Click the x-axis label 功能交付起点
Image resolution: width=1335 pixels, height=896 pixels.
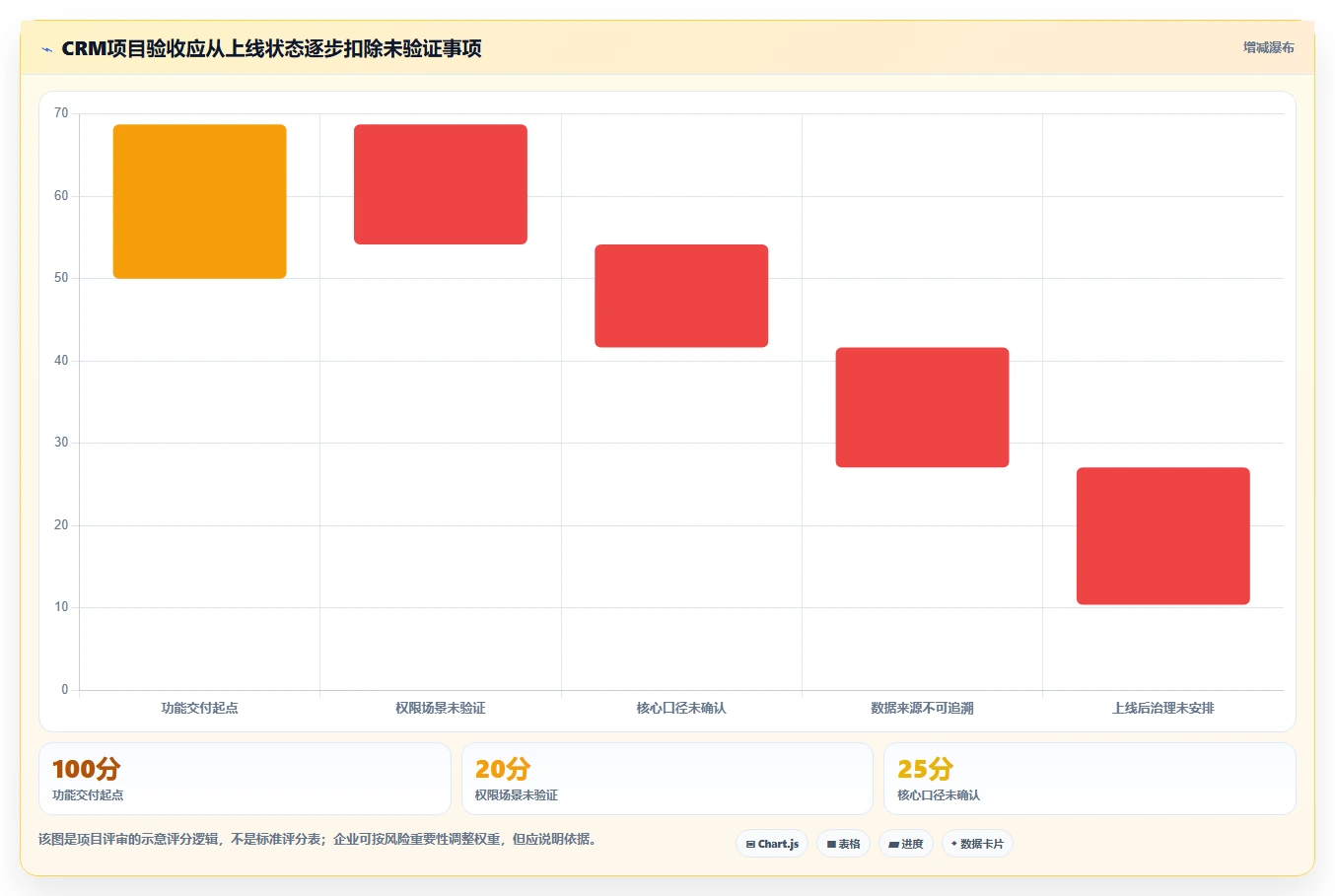[x=200, y=708]
